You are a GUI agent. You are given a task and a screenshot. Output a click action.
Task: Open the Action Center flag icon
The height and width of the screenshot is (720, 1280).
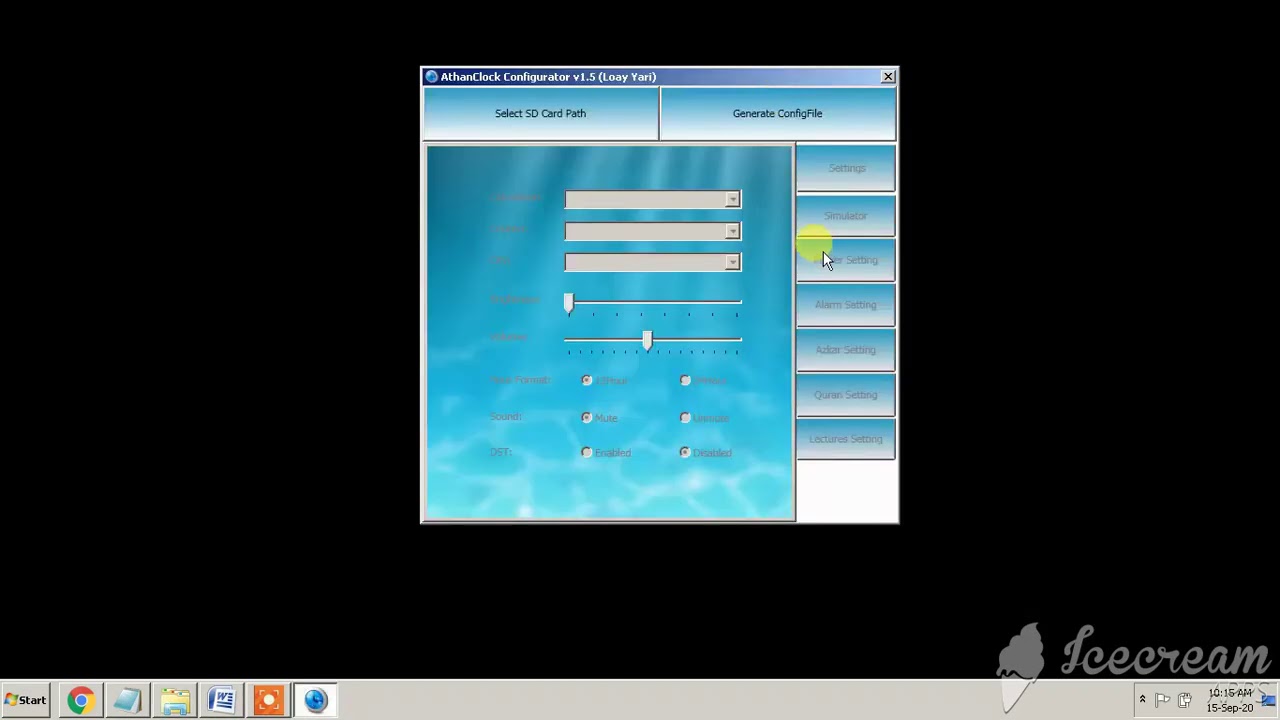pyautogui.click(x=1163, y=700)
